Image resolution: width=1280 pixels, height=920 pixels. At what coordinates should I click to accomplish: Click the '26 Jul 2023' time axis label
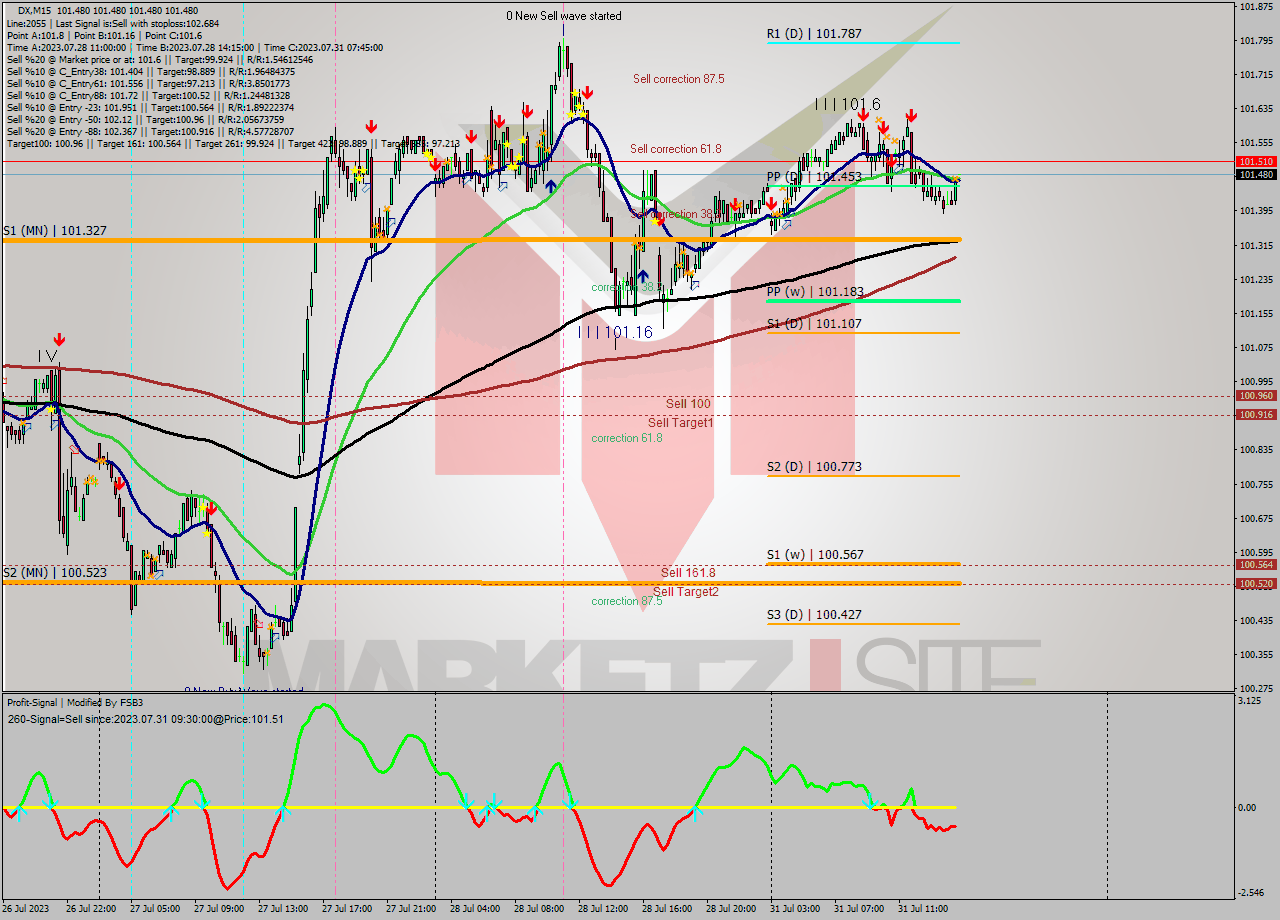(x=27, y=909)
